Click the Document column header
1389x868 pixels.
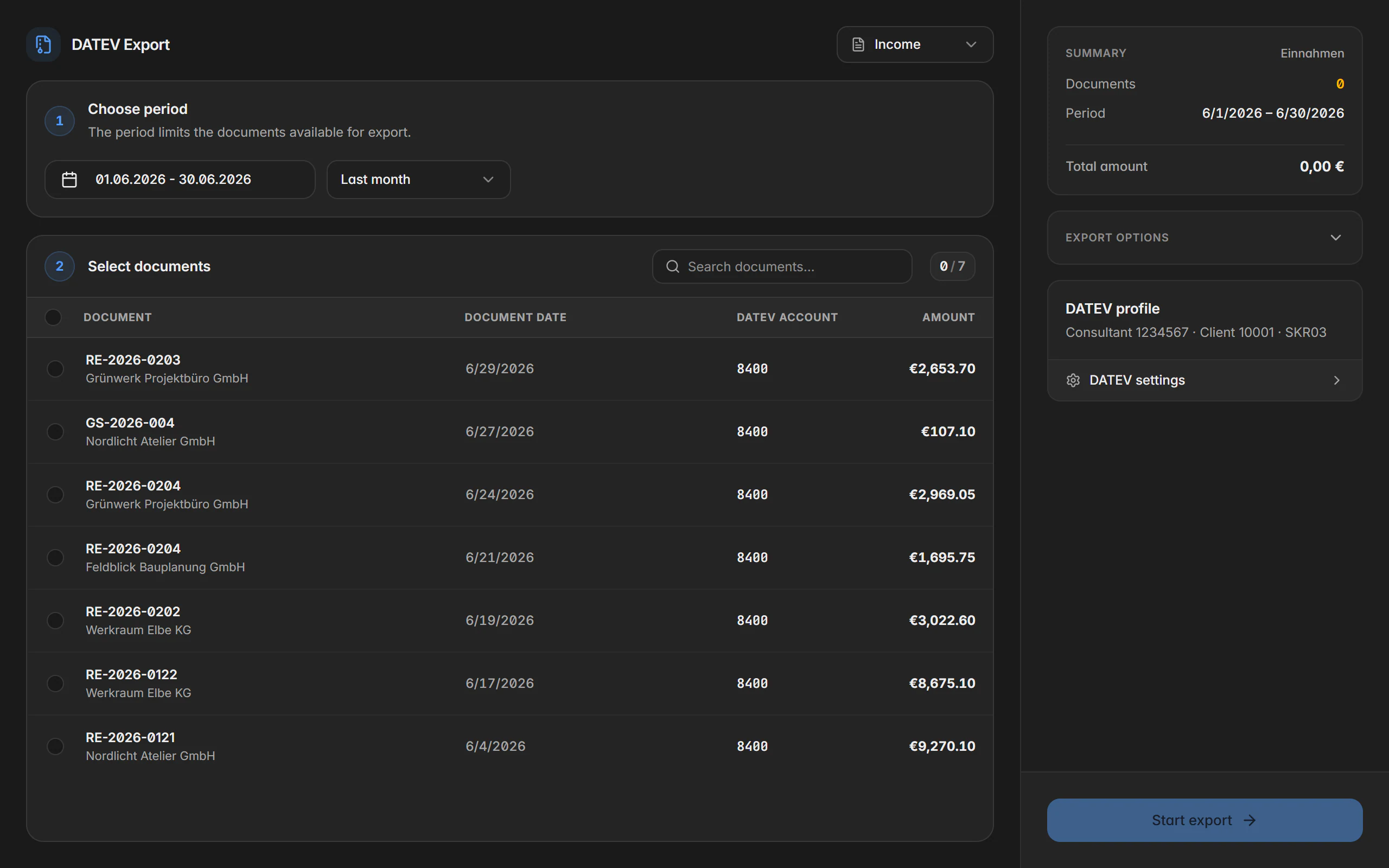117,317
